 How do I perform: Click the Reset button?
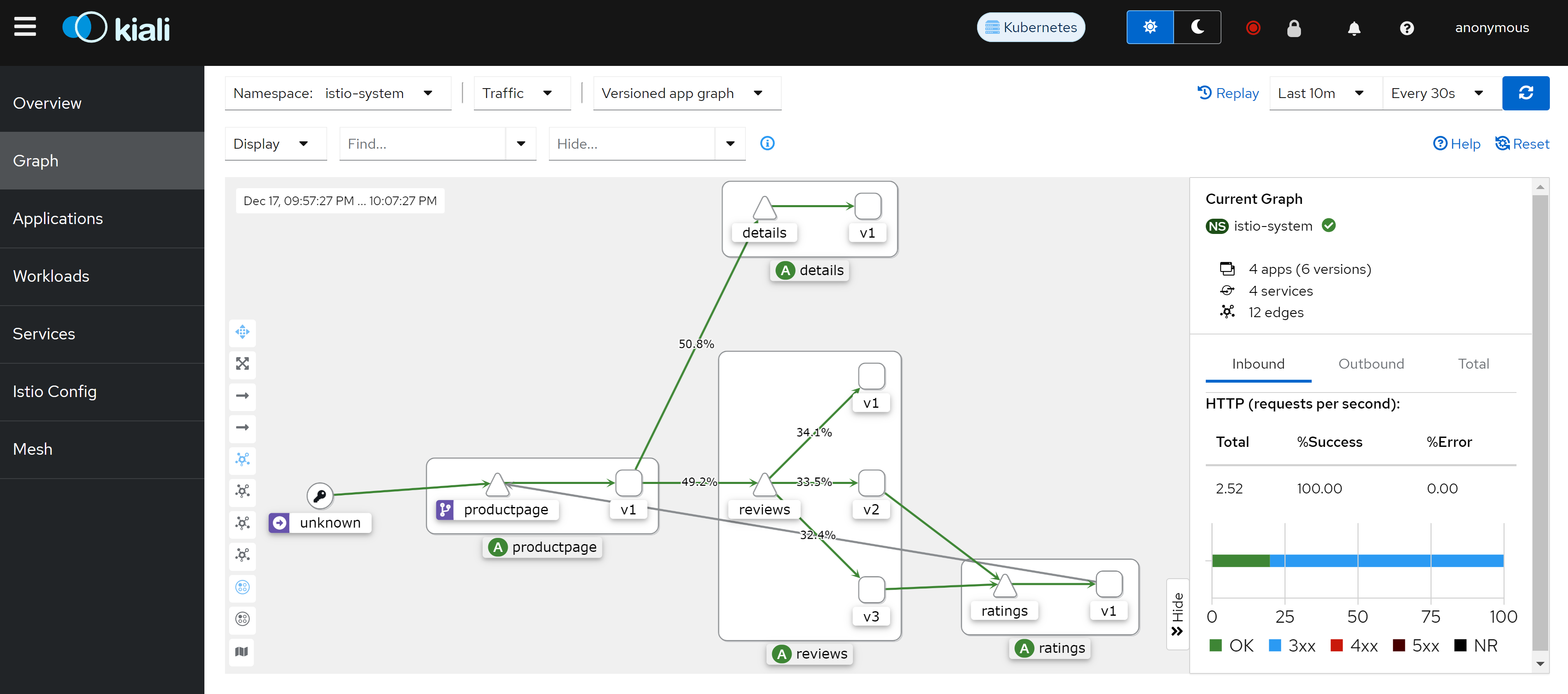tap(1516, 143)
